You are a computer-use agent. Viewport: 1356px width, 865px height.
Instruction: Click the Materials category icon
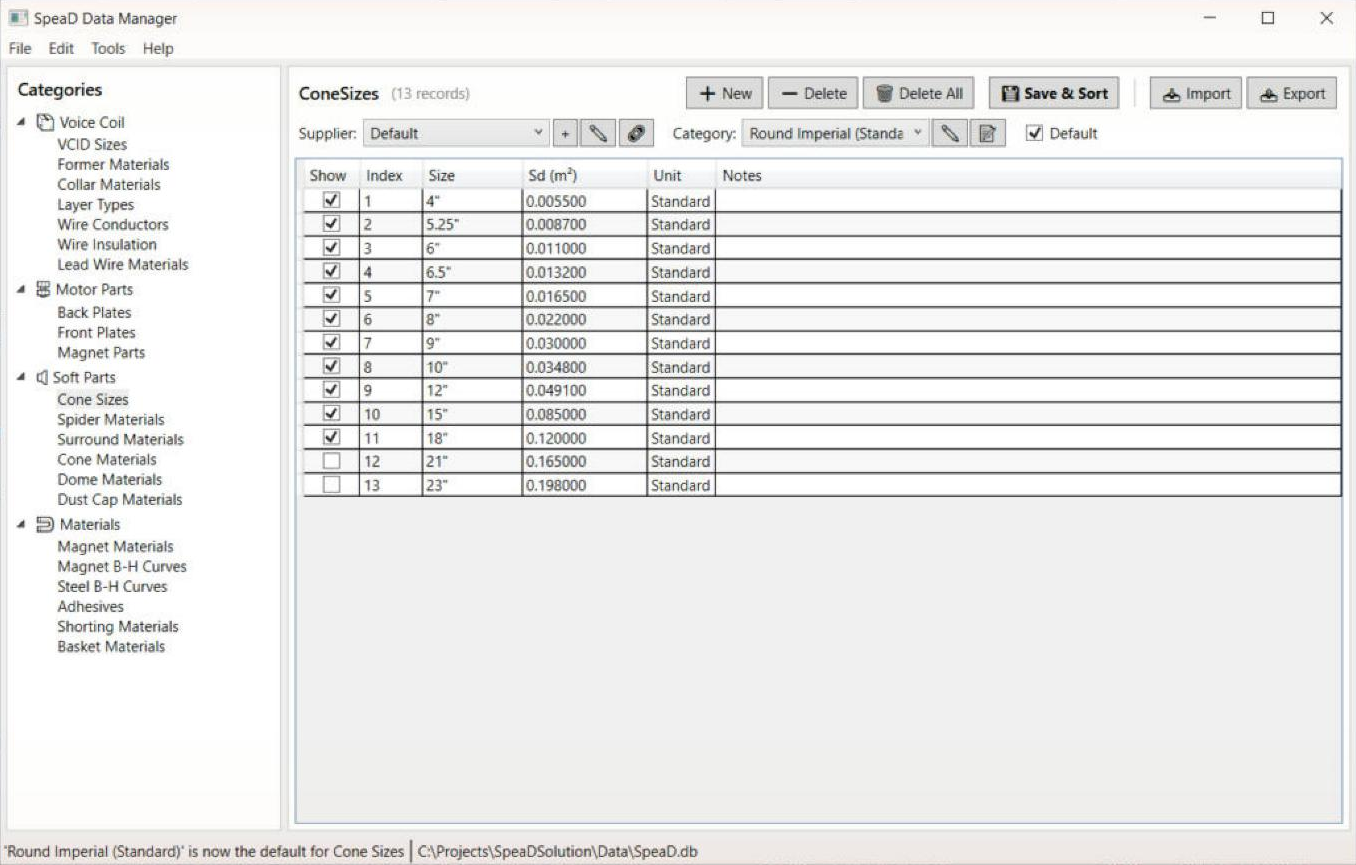[x=45, y=524]
